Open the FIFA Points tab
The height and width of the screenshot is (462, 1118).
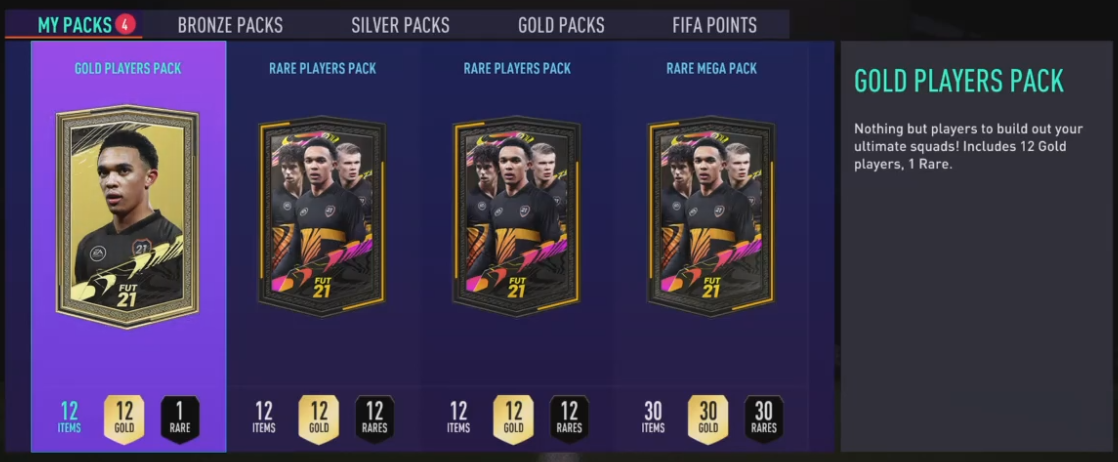point(714,26)
